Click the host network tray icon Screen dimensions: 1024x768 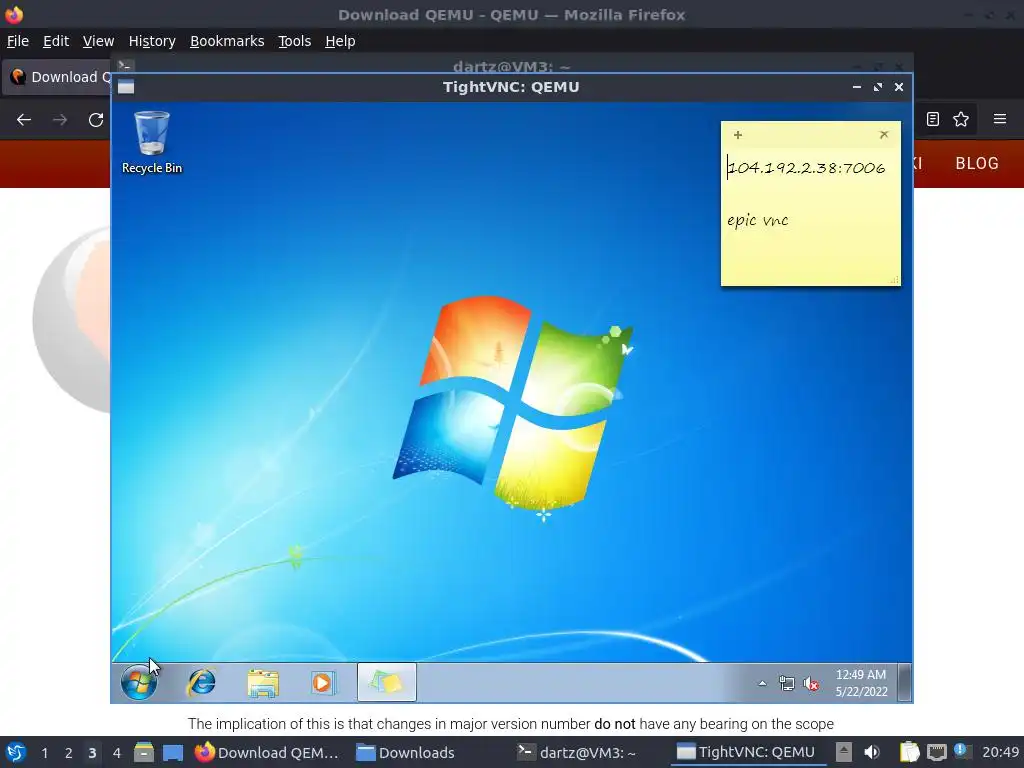tap(936, 752)
